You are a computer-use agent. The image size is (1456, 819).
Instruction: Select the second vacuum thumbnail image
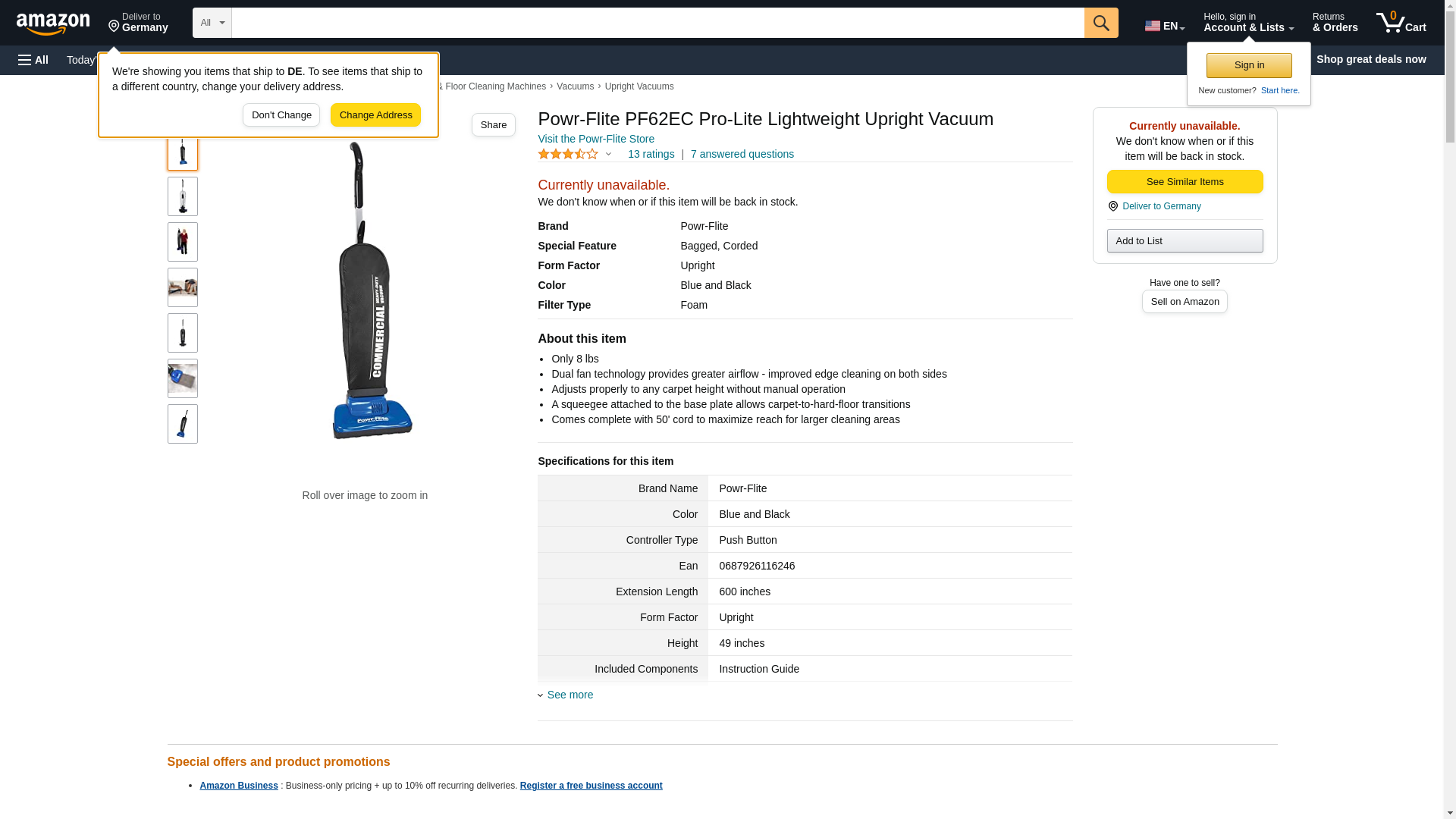[x=183, y=196]
